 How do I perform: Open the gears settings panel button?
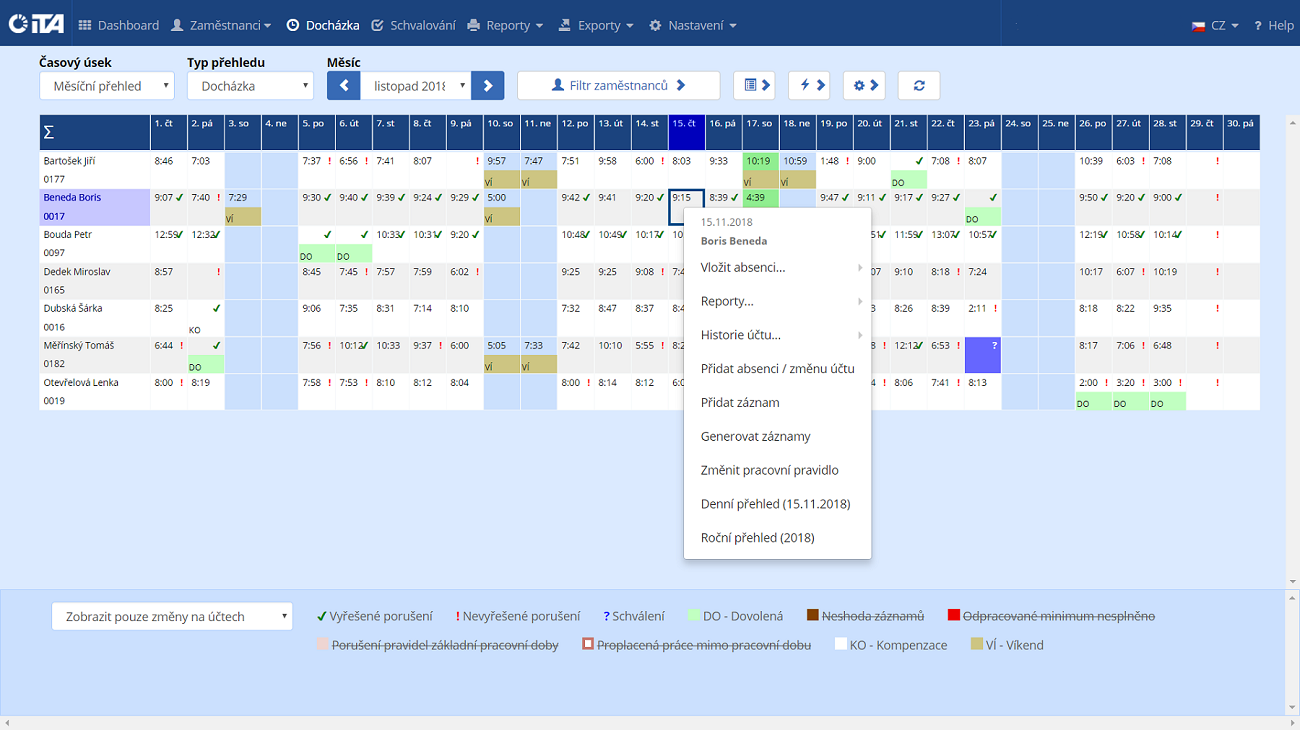863,86
